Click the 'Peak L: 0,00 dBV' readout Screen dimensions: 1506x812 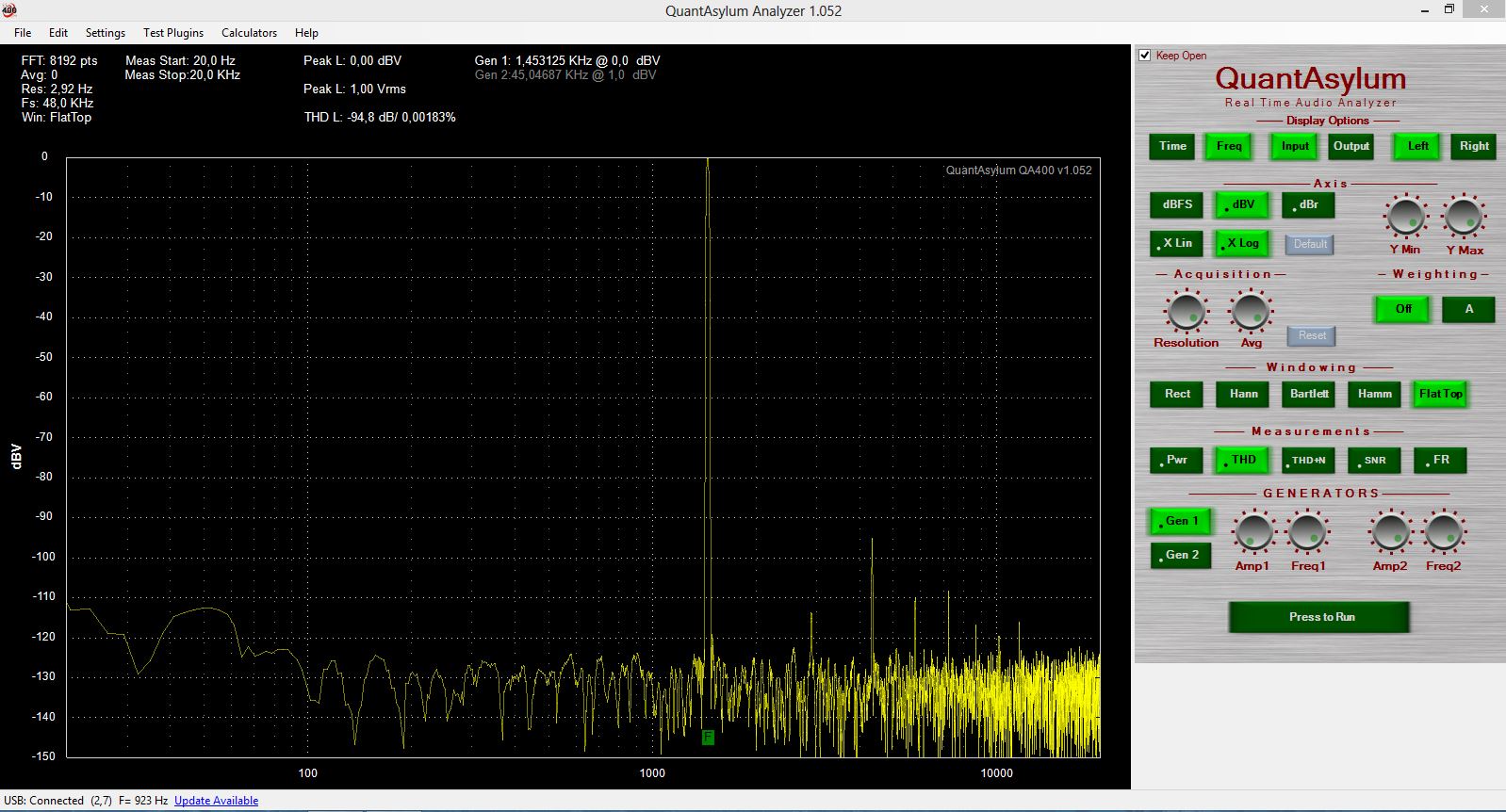click(352, 60)
